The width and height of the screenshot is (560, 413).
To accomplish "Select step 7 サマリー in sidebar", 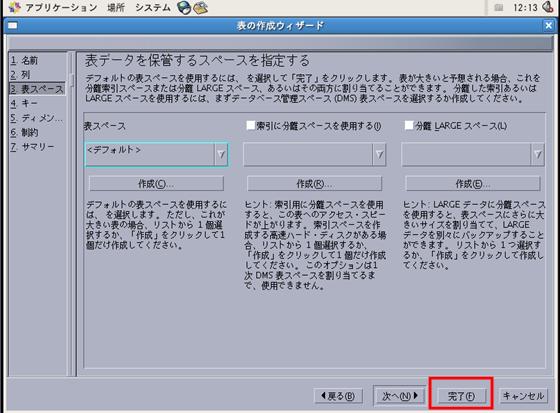I will coord(32,147).
